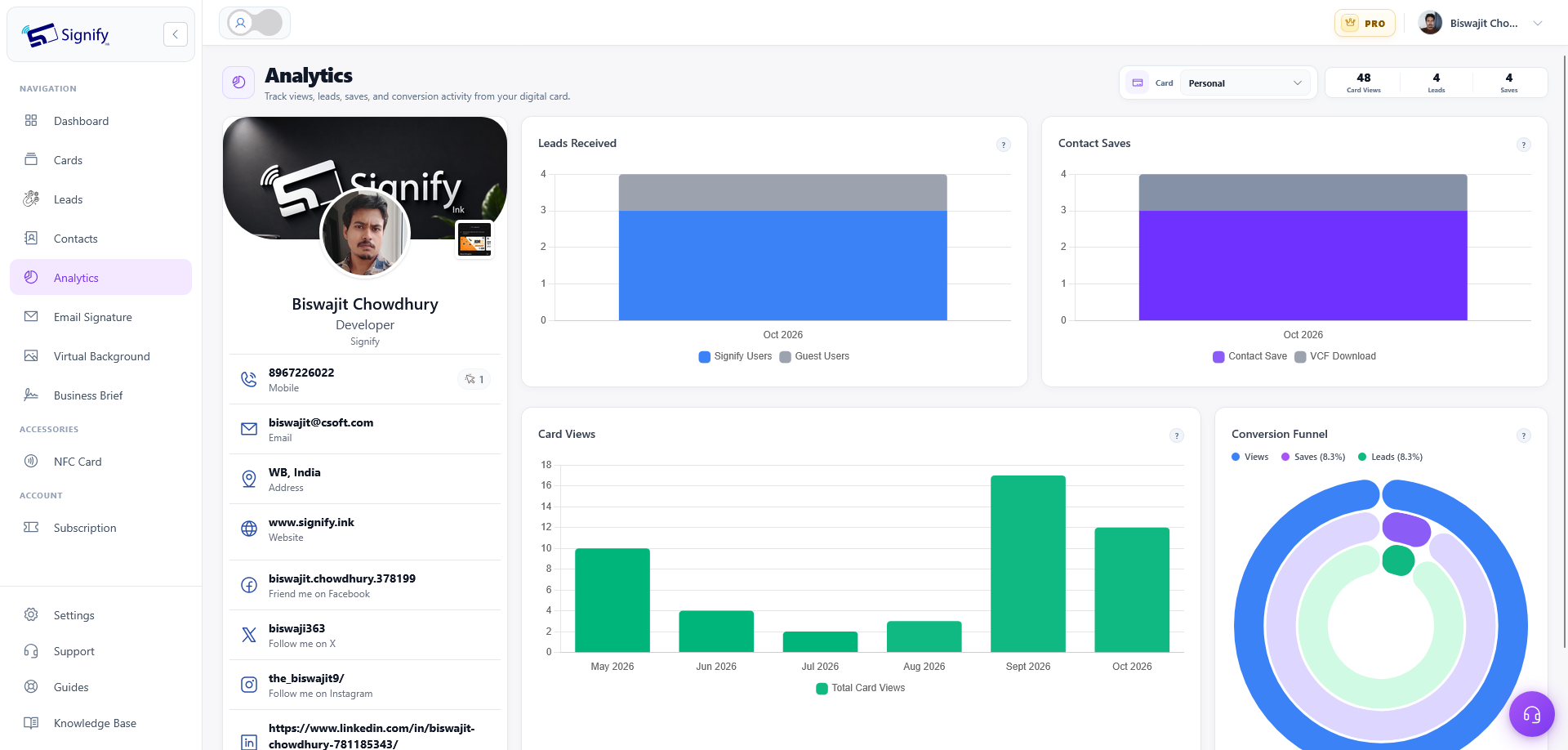Toggle VCF Download legend item
Screen dimensions: 1568x750
1335,356
